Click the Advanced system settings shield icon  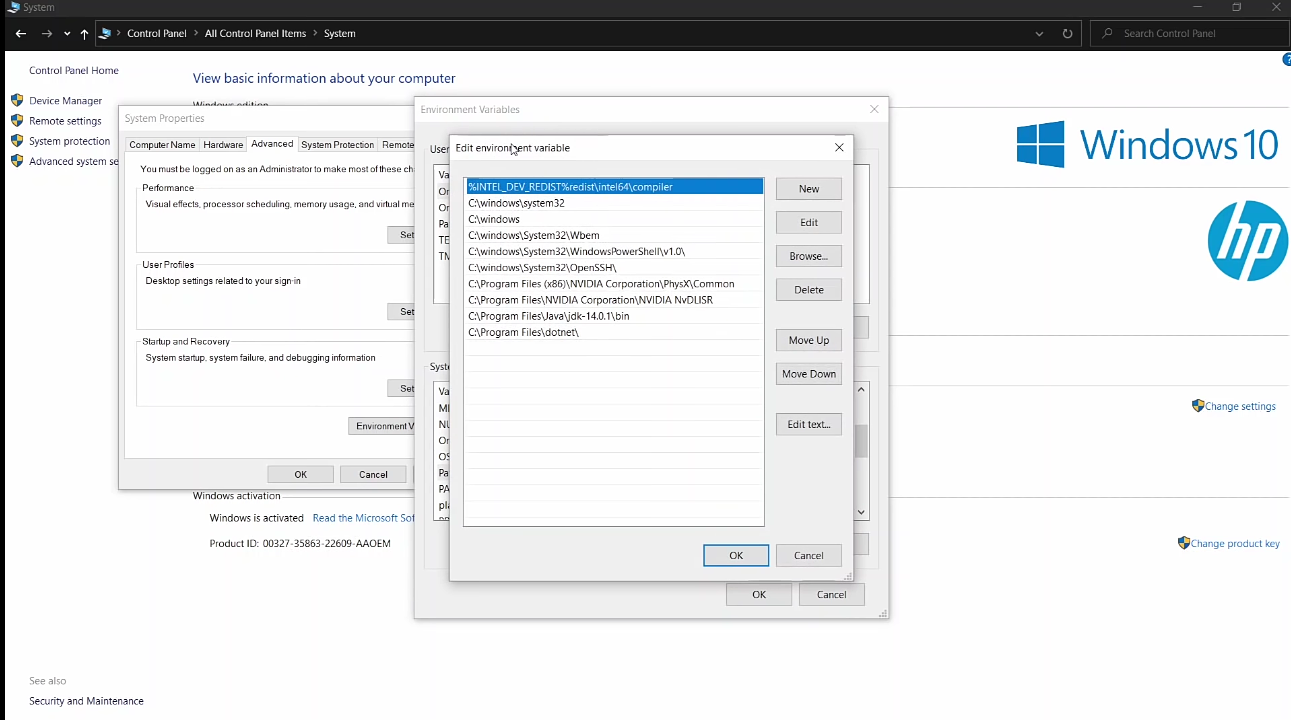coord(17,161)
